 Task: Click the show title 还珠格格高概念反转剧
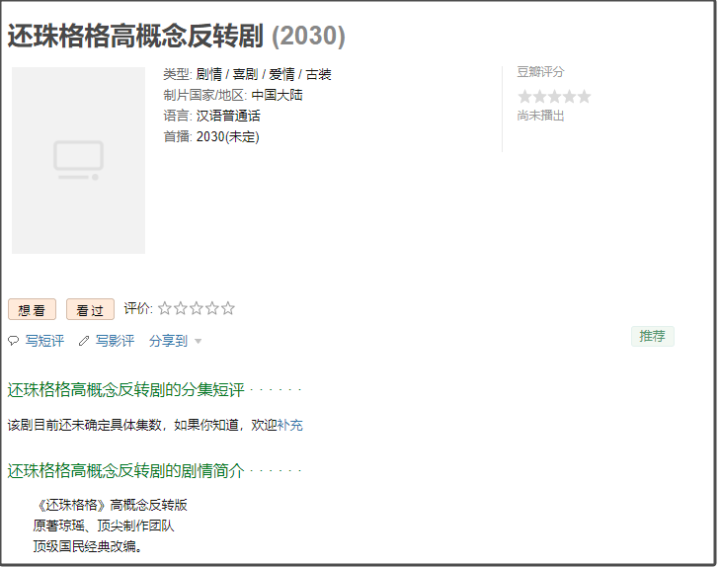point(135,37)
